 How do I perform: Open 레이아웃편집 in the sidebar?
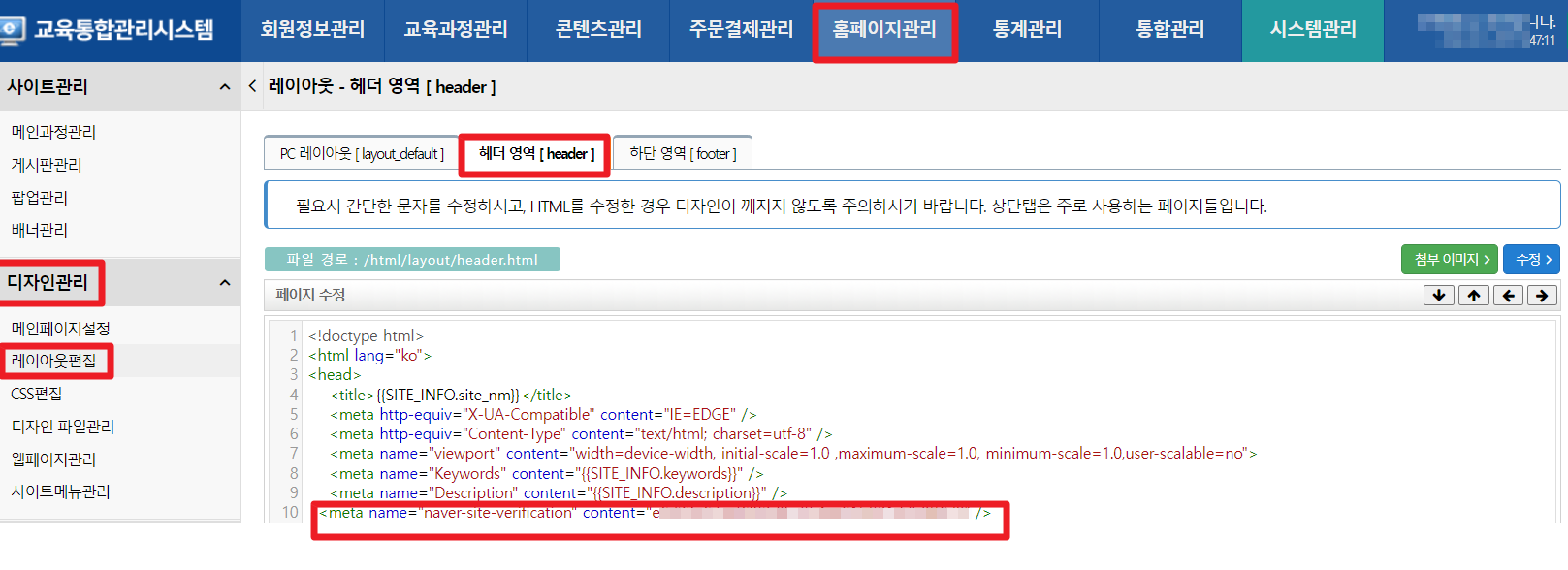[x=54, y=361]
